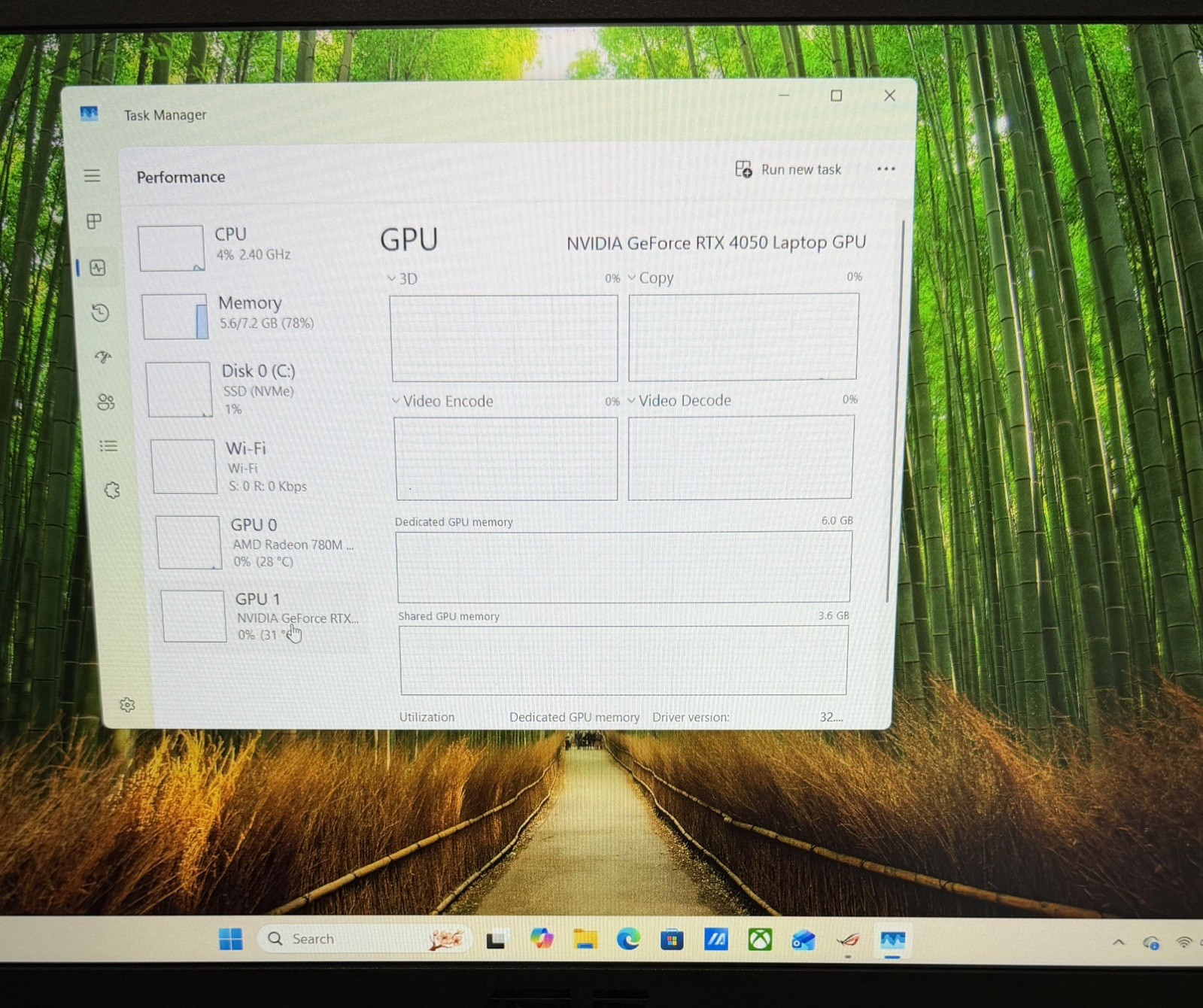Select the Memory performance item
Image resolution: width=1203 pixels, height=1008 pixels.
point(251,315)
